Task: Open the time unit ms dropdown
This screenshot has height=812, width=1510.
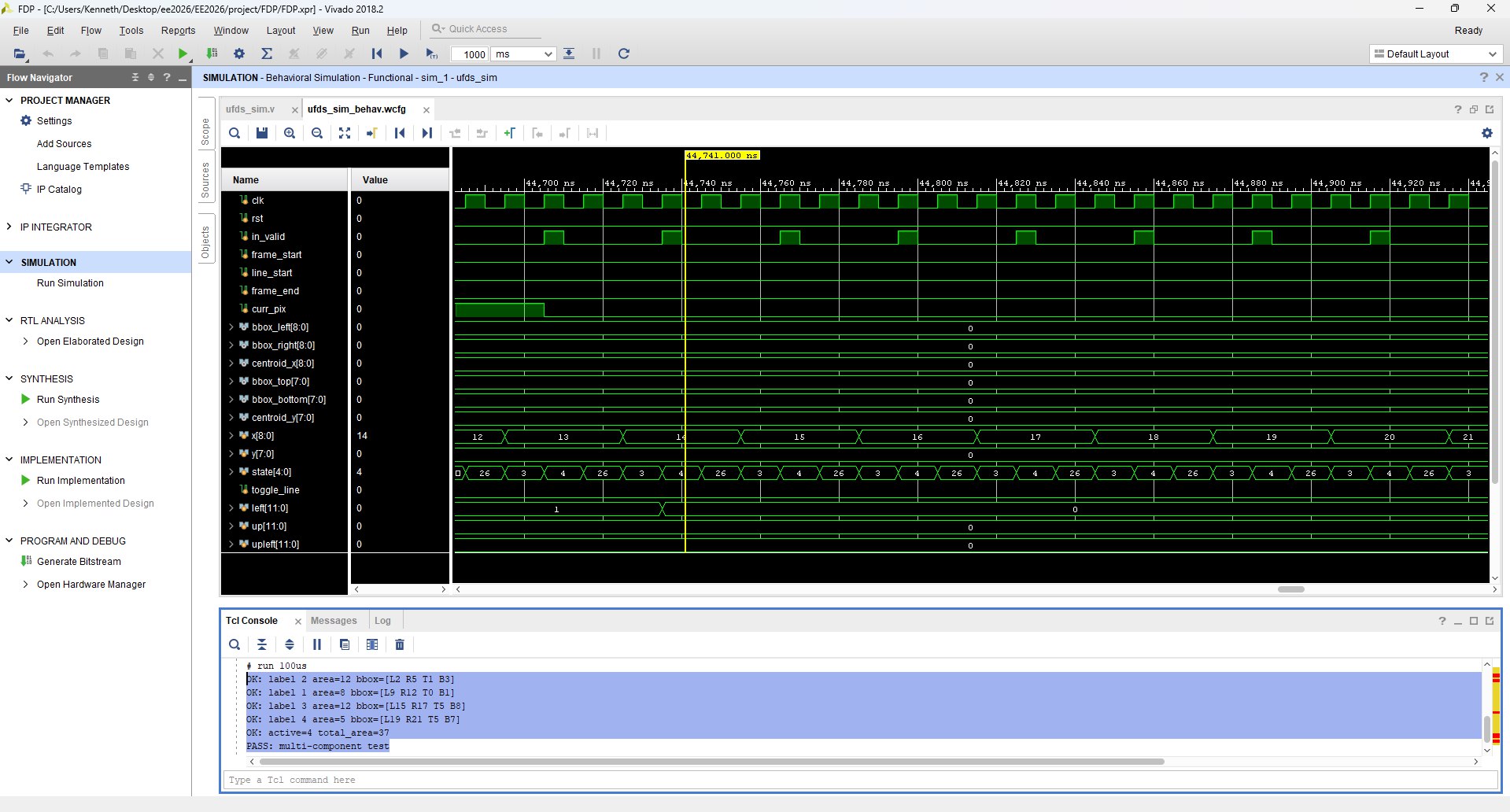Action: point(524,54)
